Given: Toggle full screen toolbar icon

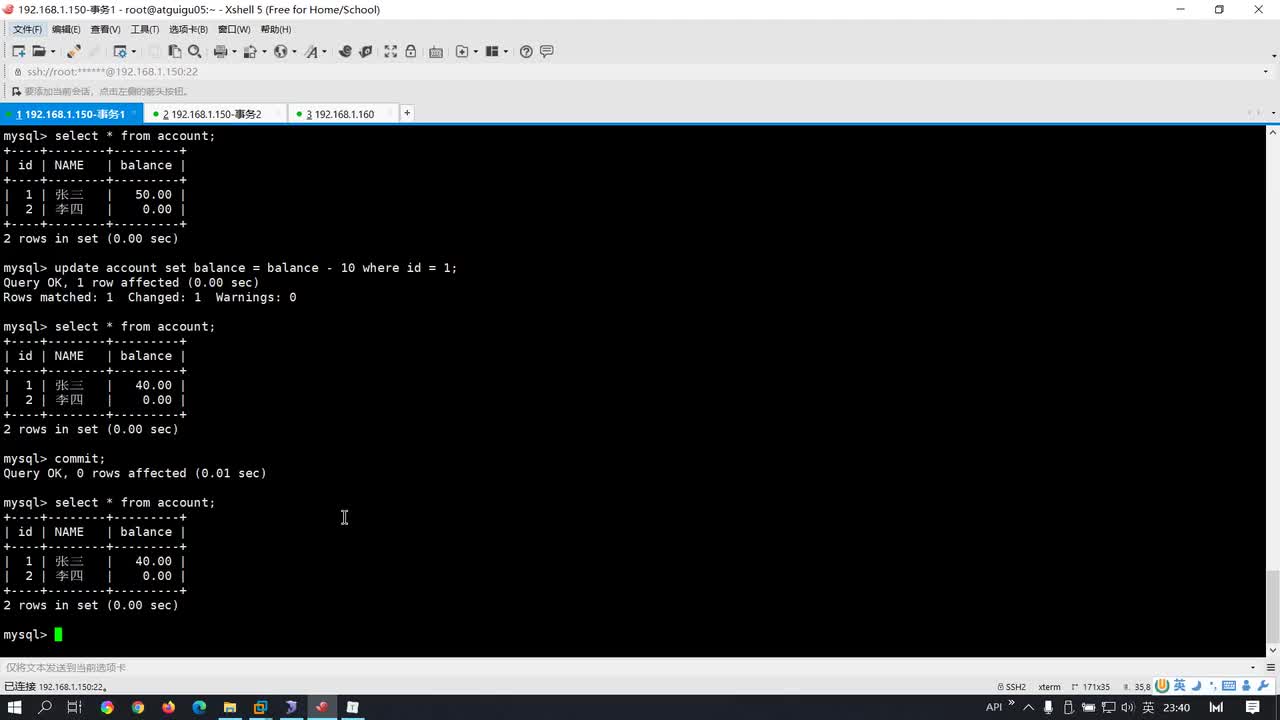Looking at the screenshot, I should coord(390,51).
